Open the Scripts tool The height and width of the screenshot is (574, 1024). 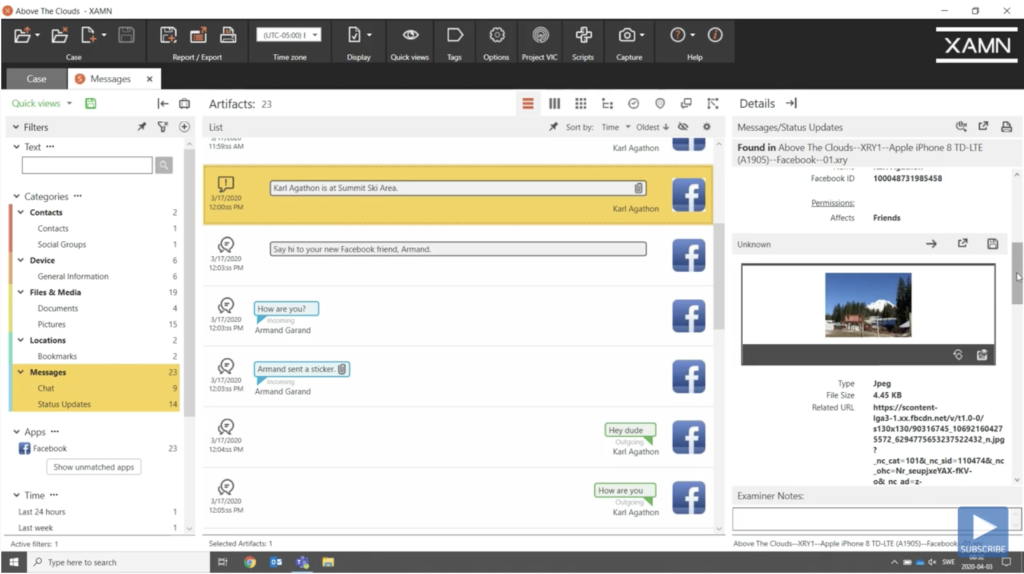pos(583,35)
